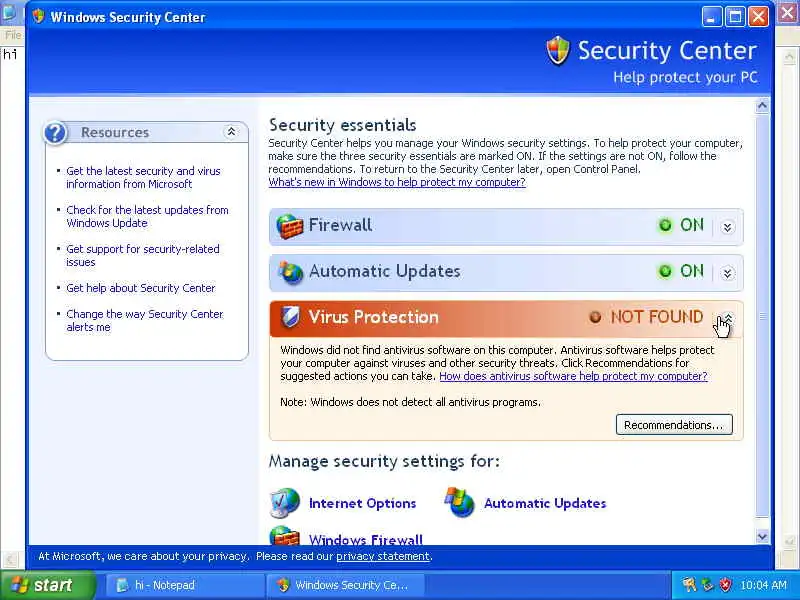Open the privacy statement link
800x600 pixels.
click(x=383, y=556)
